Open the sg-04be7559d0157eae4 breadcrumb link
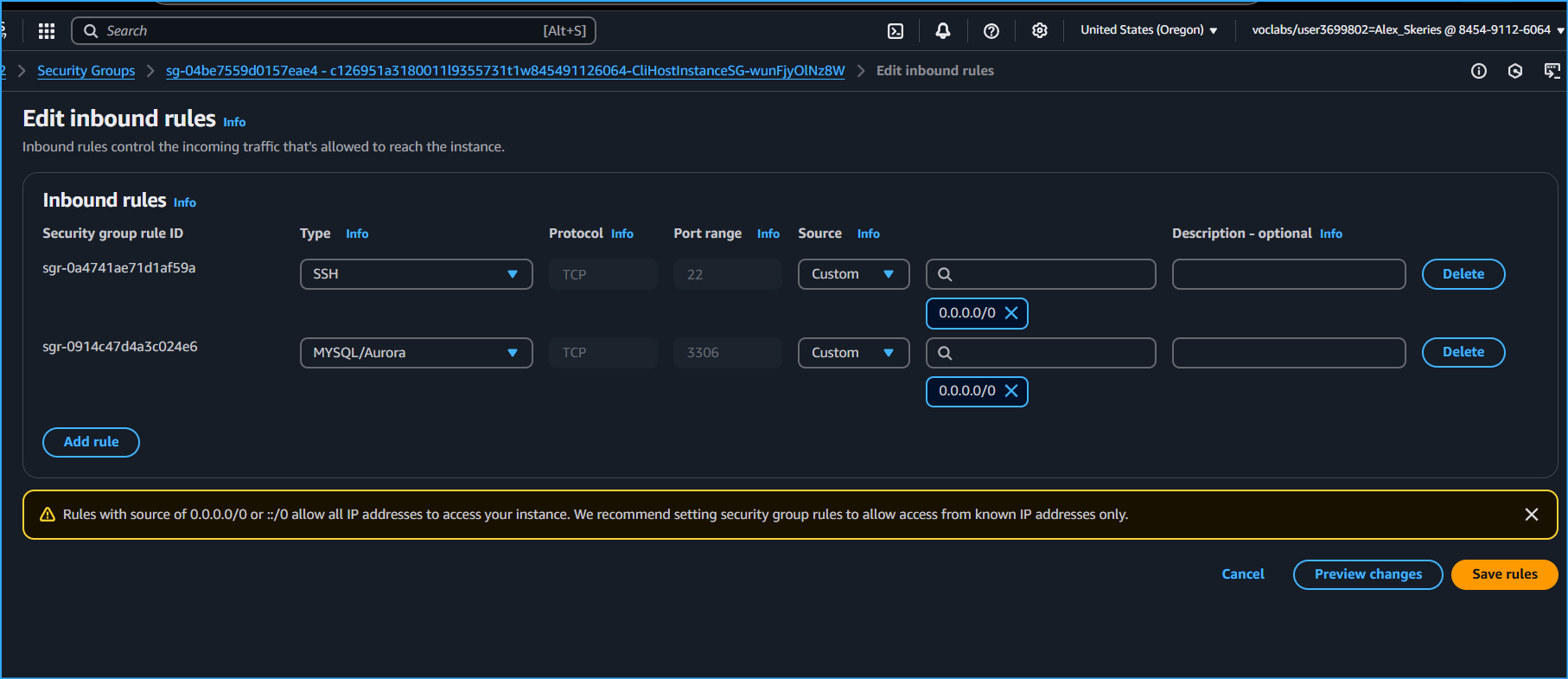1568x679 pixels. point(506,71)
